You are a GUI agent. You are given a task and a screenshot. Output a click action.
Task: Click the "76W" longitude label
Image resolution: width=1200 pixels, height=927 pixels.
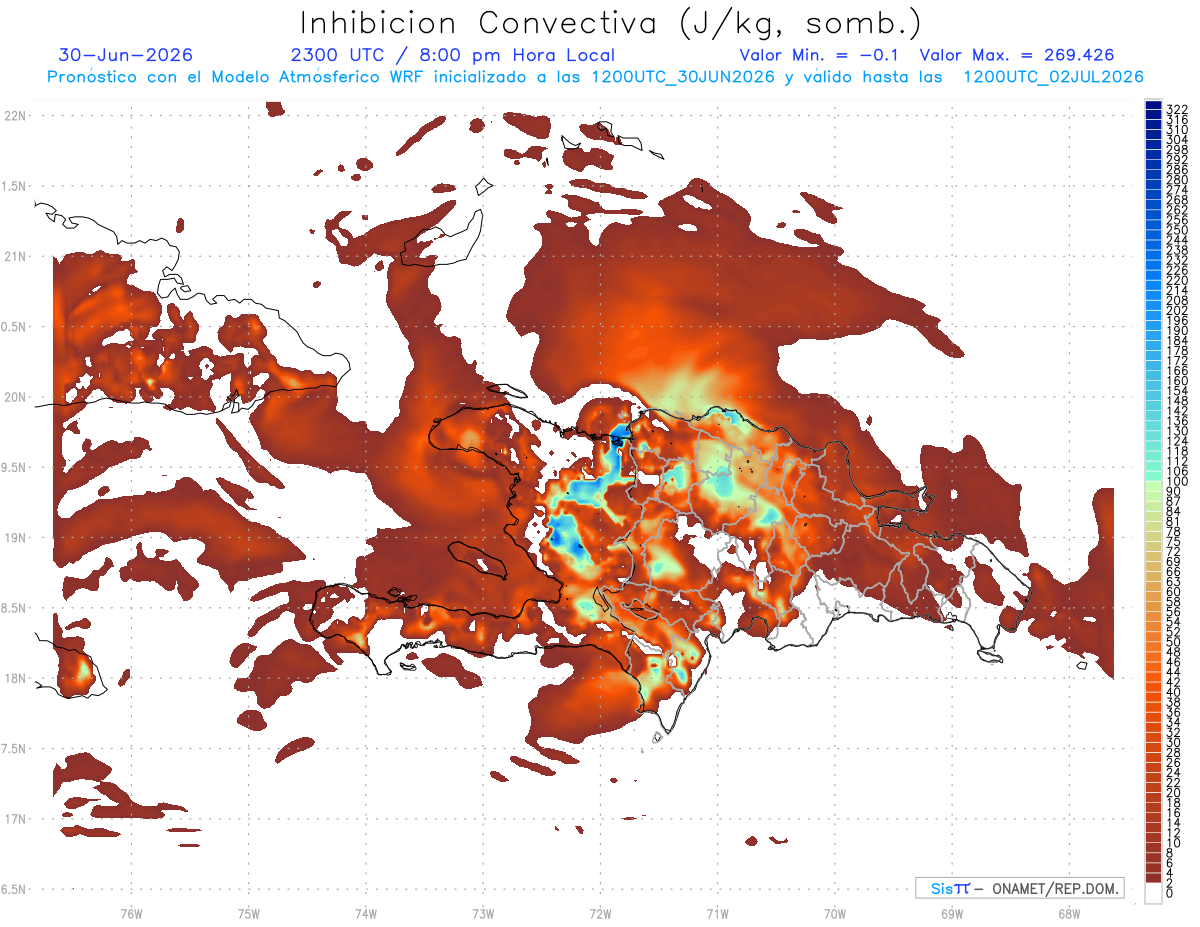131,913
